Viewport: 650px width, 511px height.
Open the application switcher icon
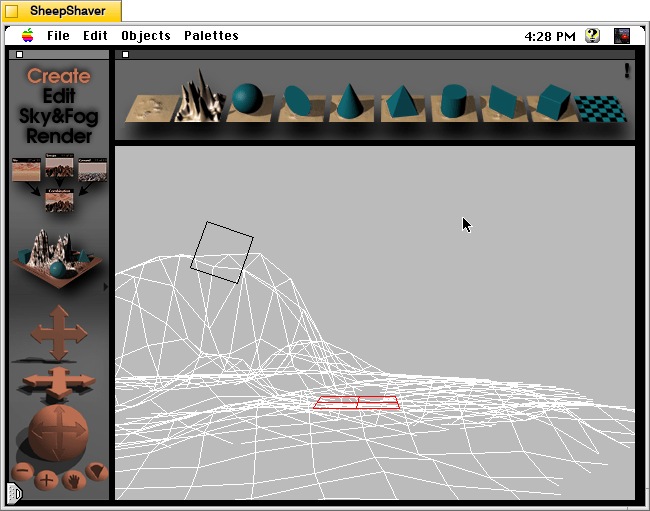tap(622, 36)
